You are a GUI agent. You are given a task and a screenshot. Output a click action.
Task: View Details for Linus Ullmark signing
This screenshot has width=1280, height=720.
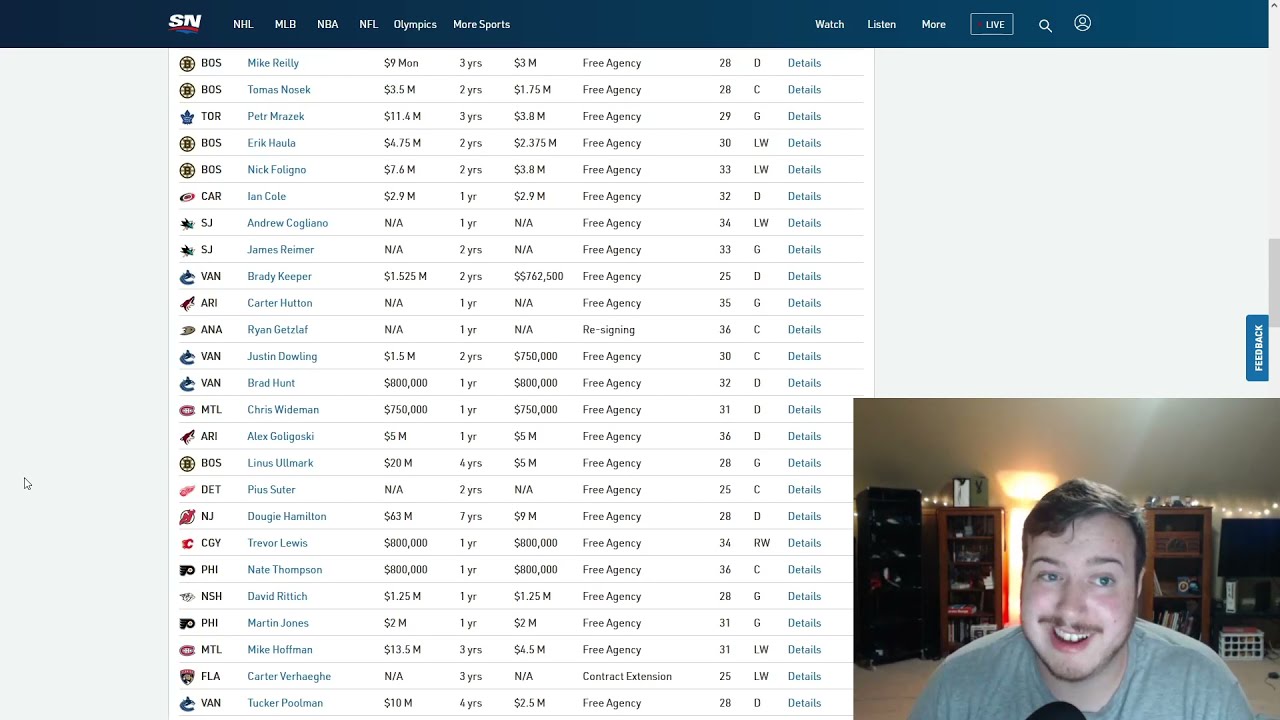[804, 463]
